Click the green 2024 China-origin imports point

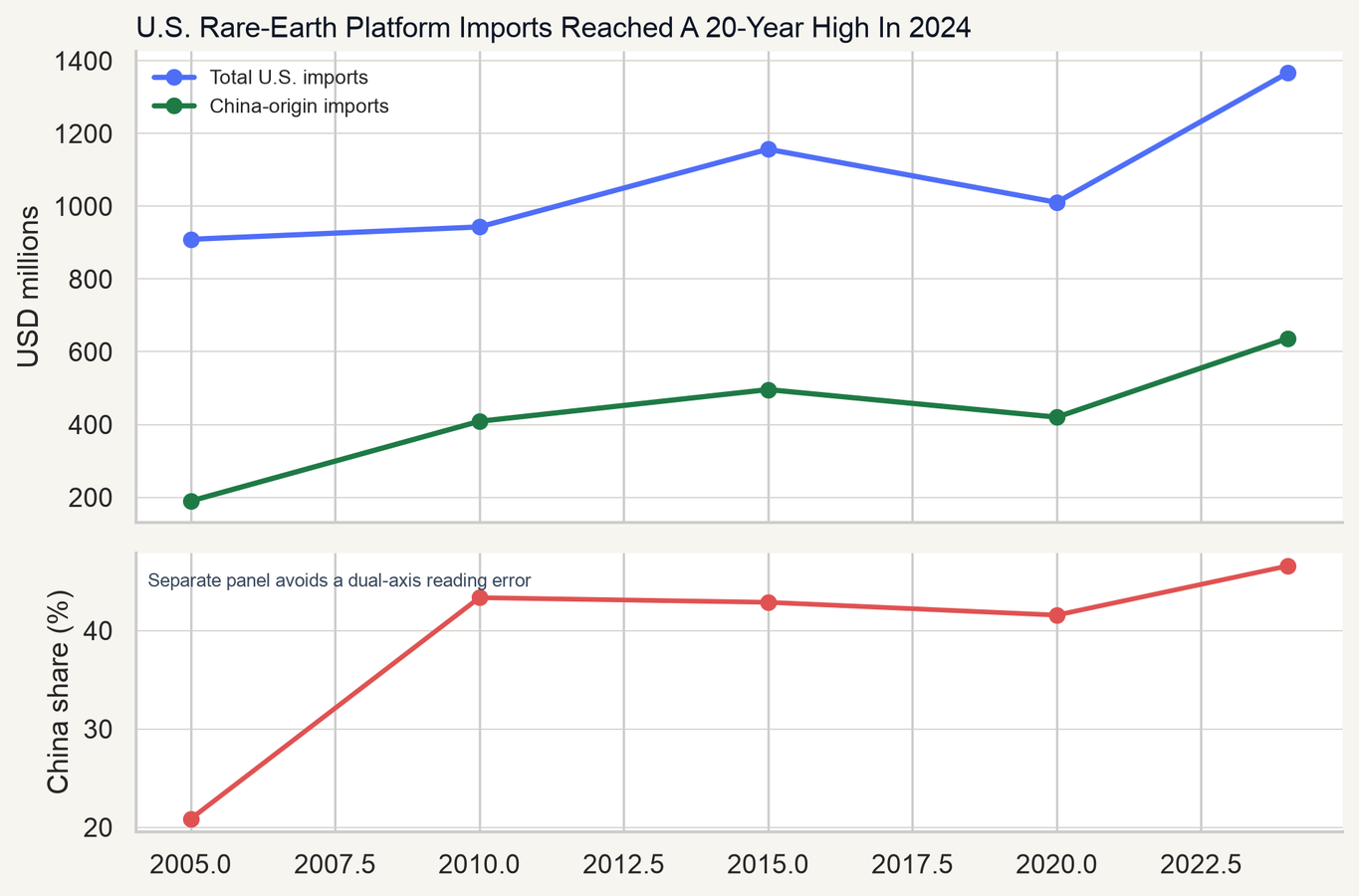pyautogui.click(x=1287, y=338)
